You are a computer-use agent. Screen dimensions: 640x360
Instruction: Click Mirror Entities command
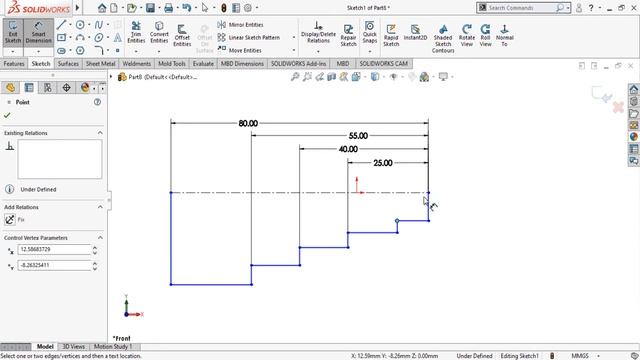[241, 25]
